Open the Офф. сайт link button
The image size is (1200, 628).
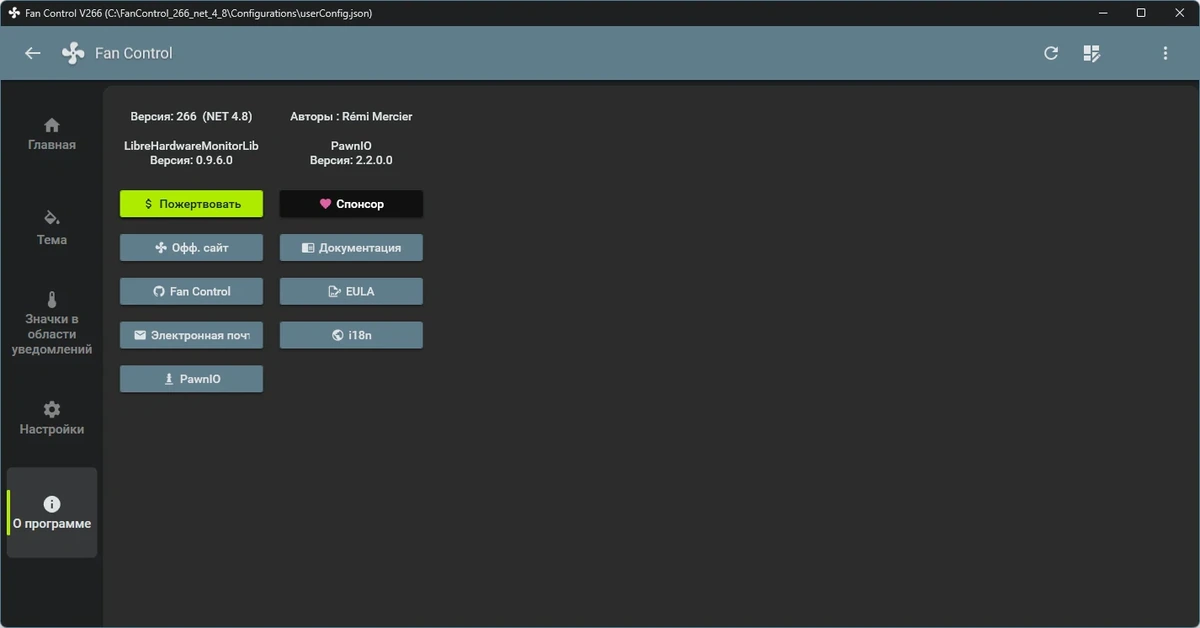pos(191,248)
